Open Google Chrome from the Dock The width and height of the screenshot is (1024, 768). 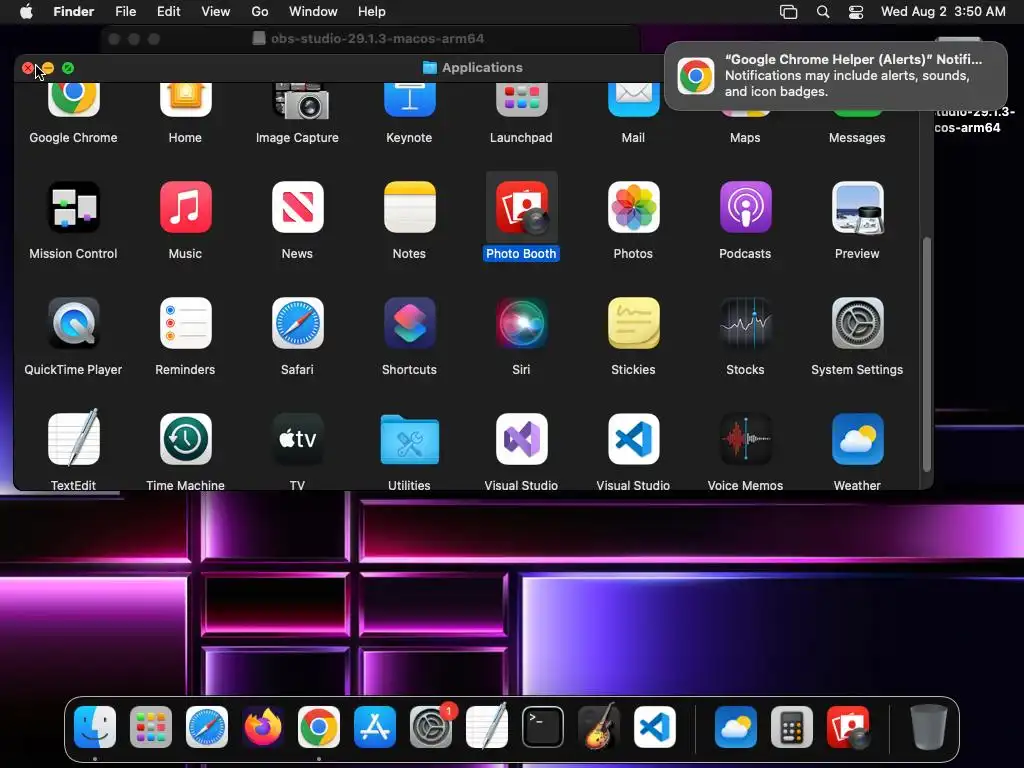(319, 727)
